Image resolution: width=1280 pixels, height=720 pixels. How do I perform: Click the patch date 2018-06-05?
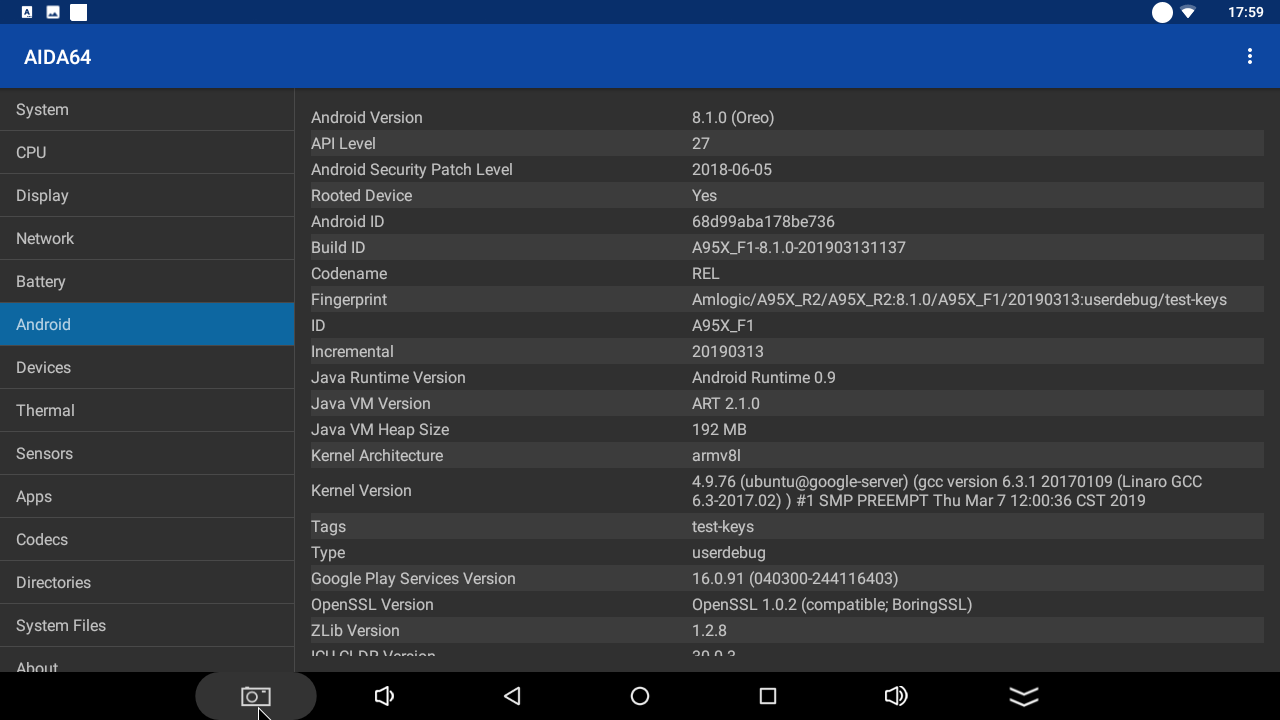point(732,170)
